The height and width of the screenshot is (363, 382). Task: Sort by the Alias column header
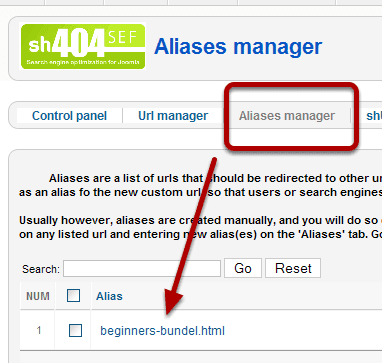[x=109, y=296]
